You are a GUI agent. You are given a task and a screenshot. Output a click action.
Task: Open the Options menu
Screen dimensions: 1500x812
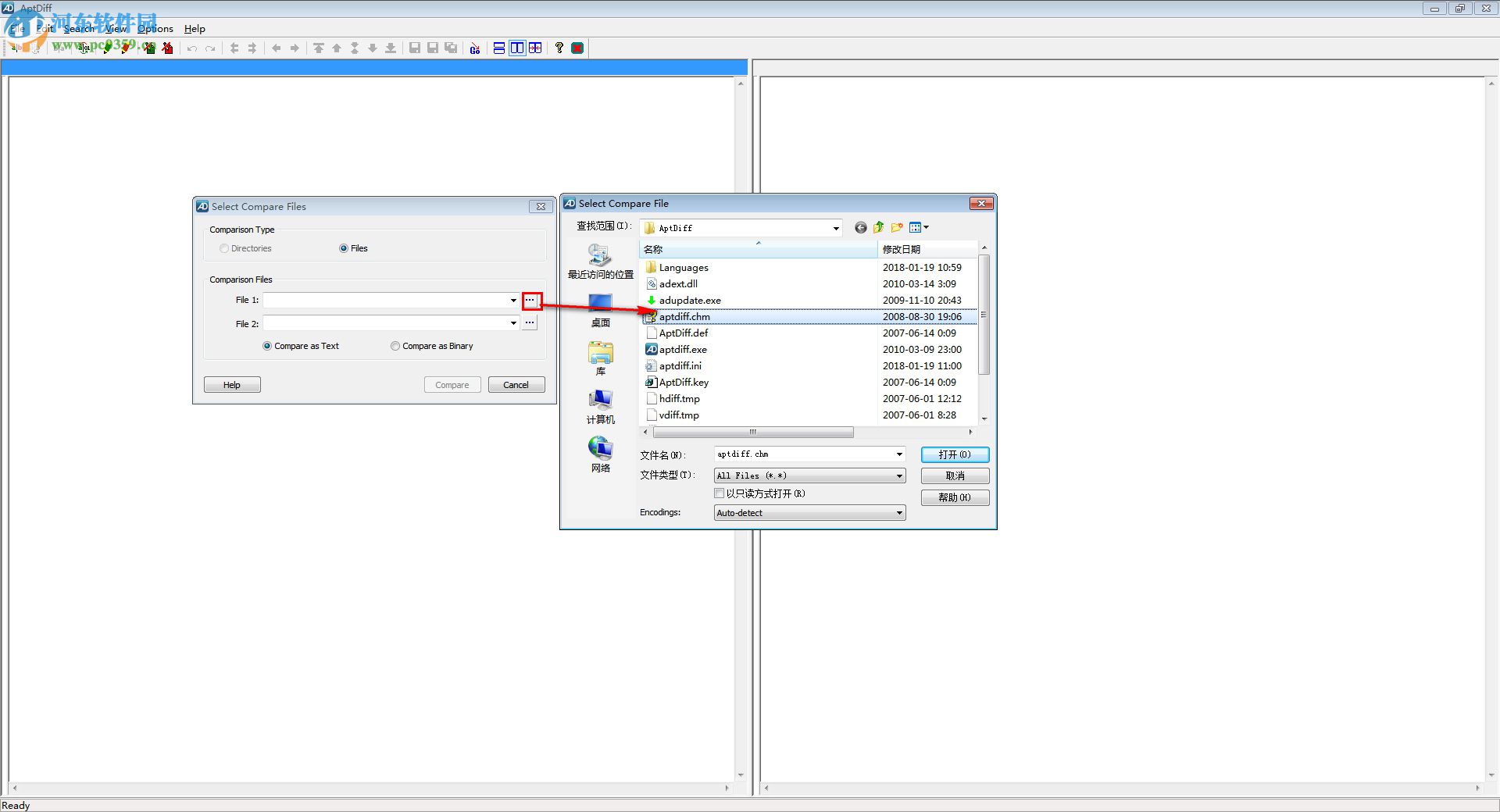(x=155, y=29)
